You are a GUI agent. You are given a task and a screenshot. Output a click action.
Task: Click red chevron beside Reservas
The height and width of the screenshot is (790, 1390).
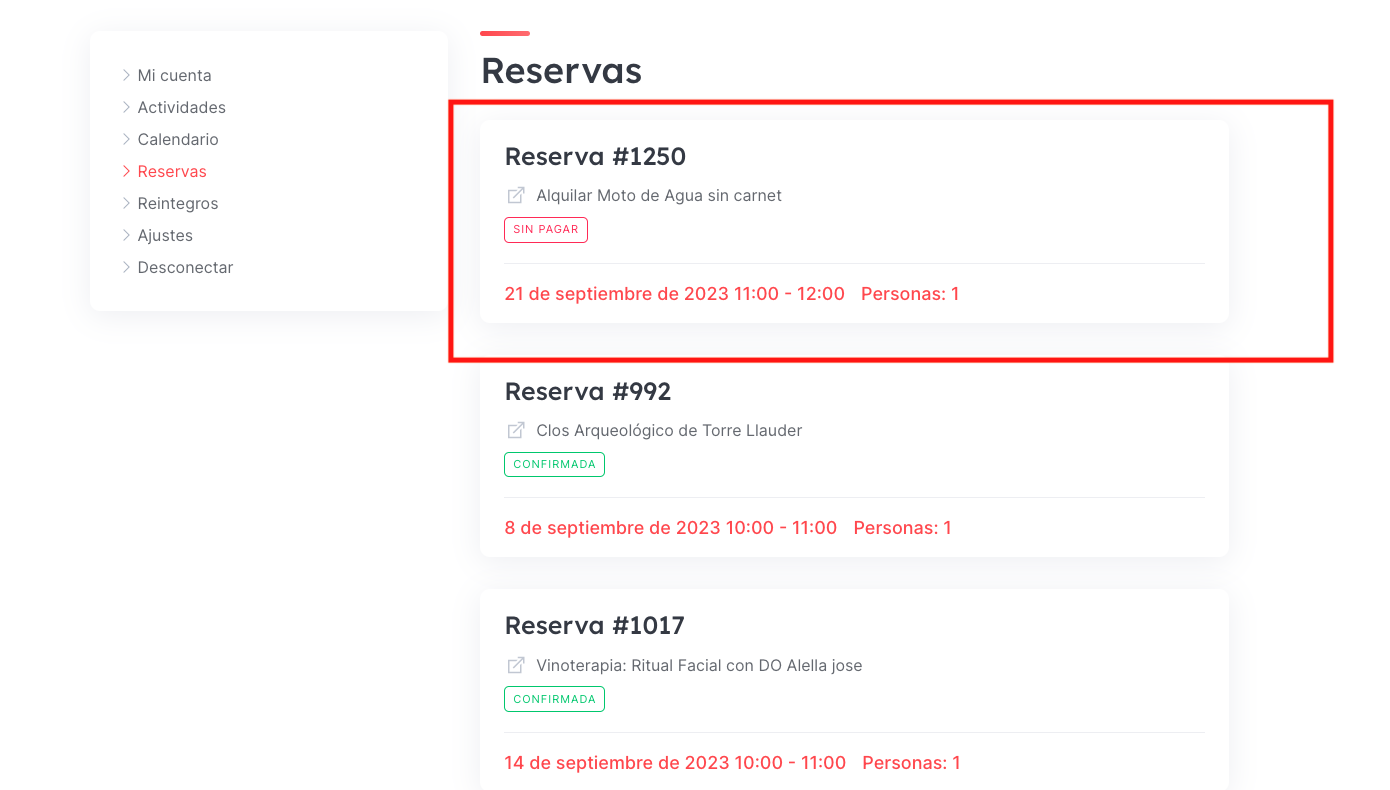pyautogui.click(x=127, y=171)
